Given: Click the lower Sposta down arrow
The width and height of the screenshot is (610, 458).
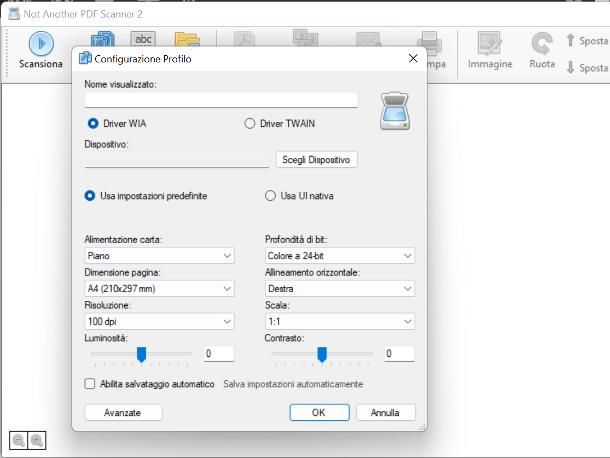Looking at the screenshot, I should pyautogui.click(x=570, y=67).
